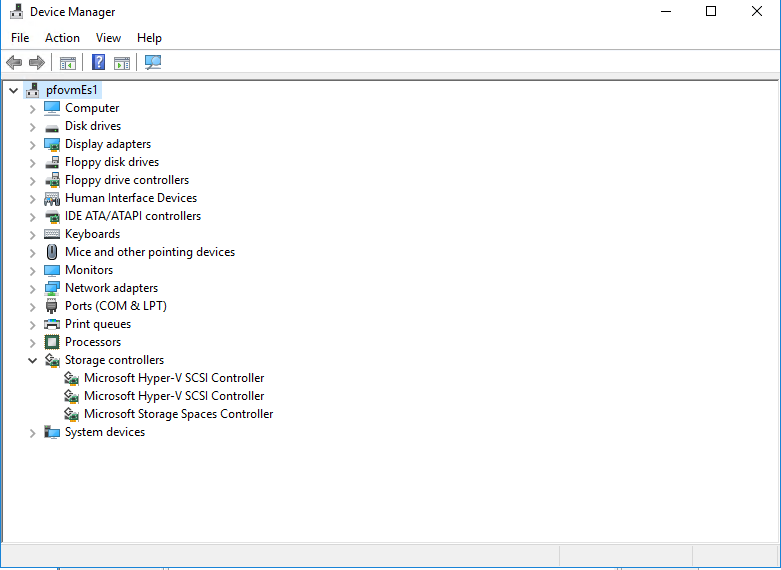Select Microsoft Storage Spaces Controller

click(x=178, y=414)
